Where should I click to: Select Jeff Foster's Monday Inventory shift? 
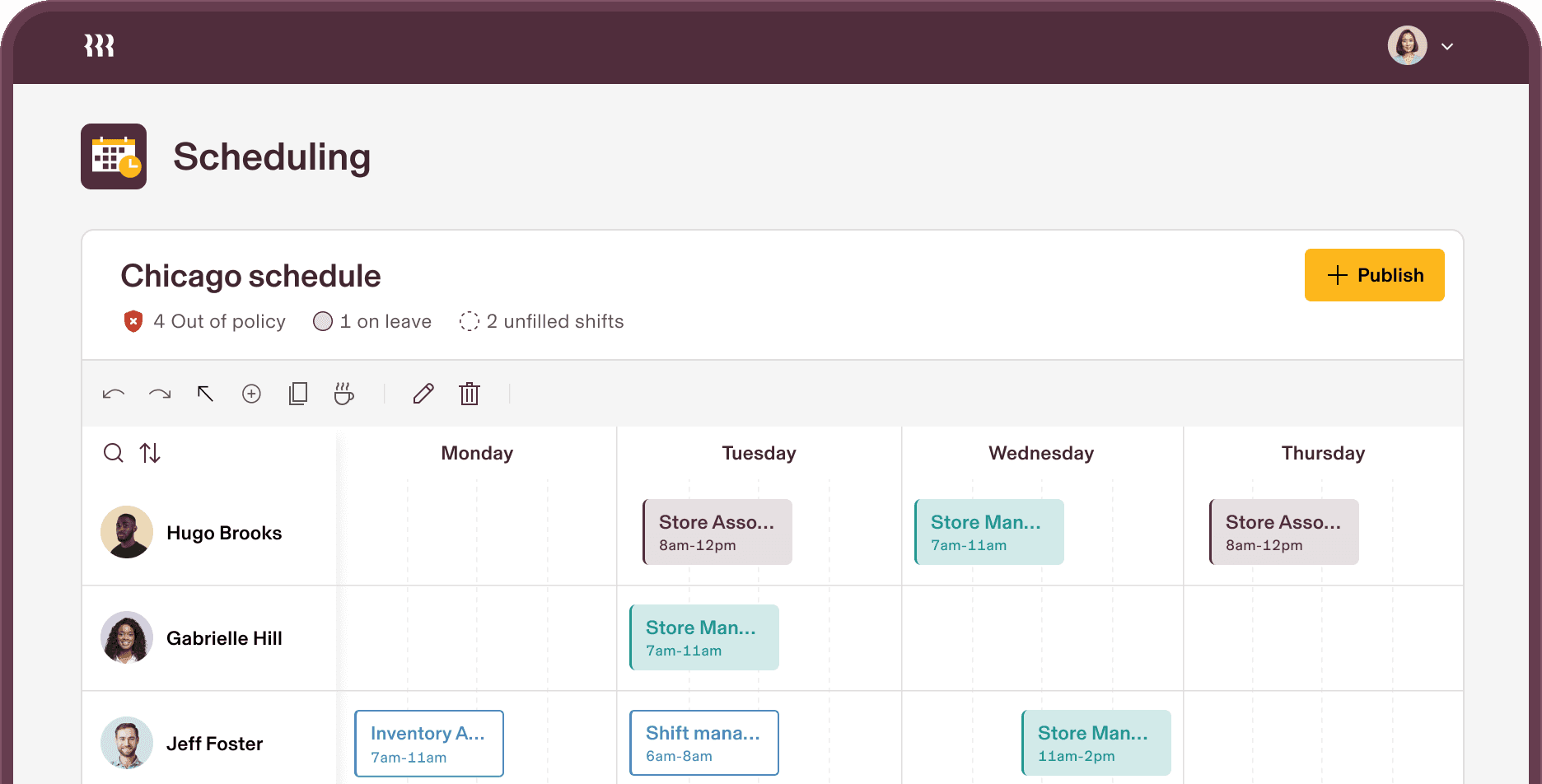coord(429,744)
